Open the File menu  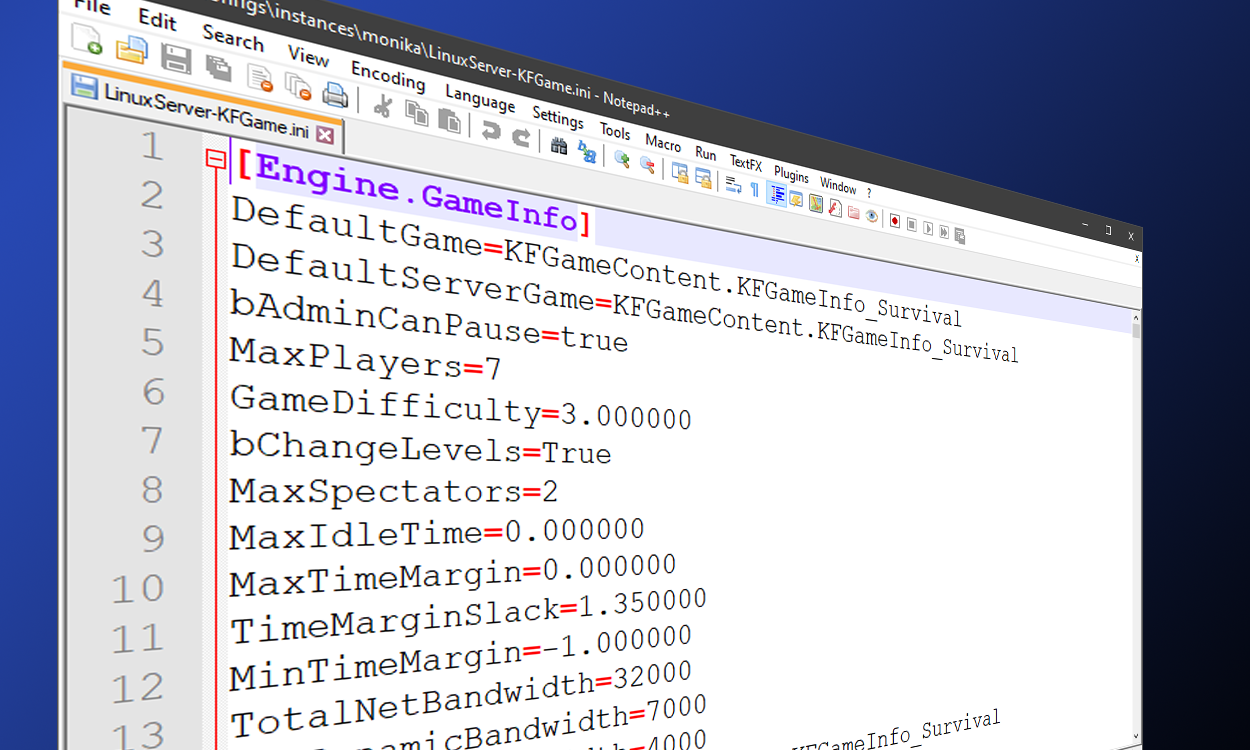coord(92,6)
